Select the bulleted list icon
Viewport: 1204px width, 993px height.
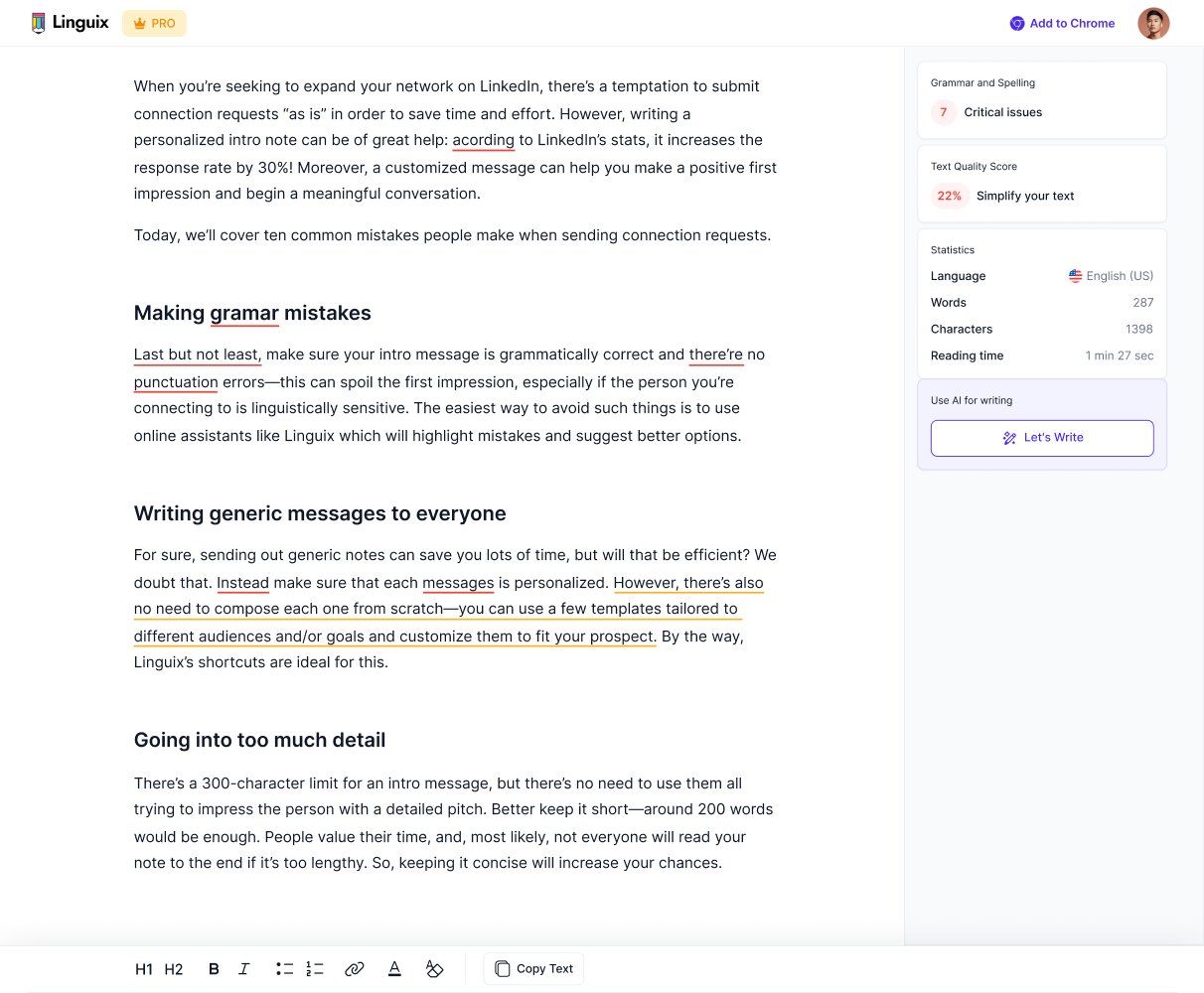284,968
